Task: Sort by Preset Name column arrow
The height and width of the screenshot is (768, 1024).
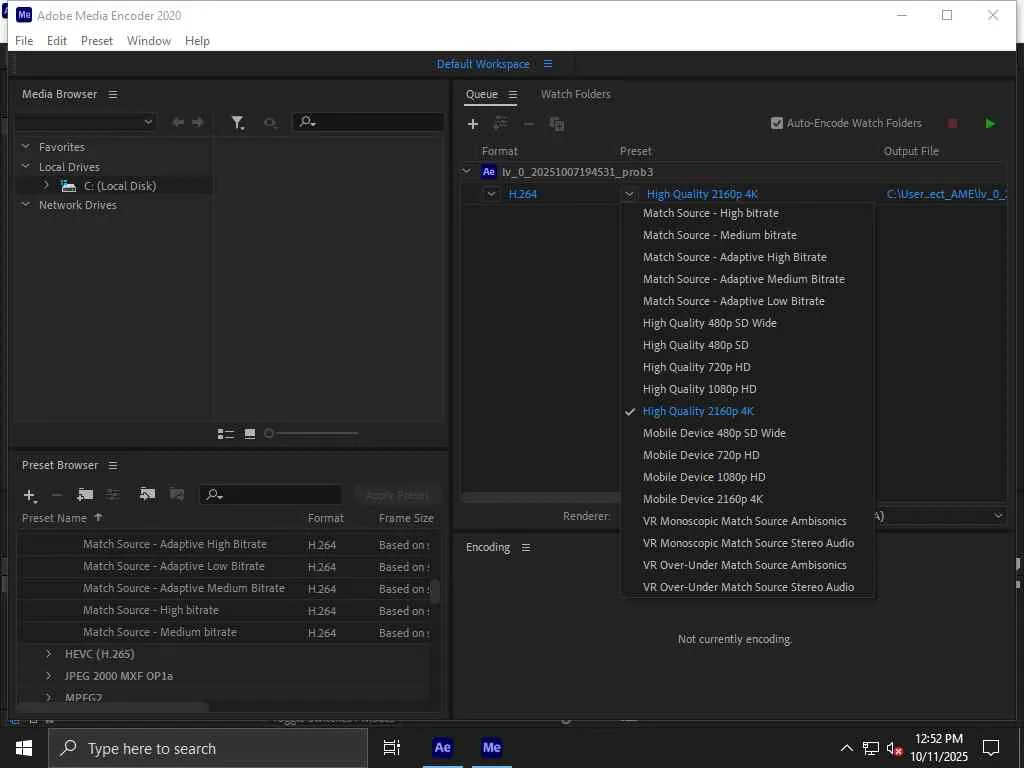Action: 98,518
